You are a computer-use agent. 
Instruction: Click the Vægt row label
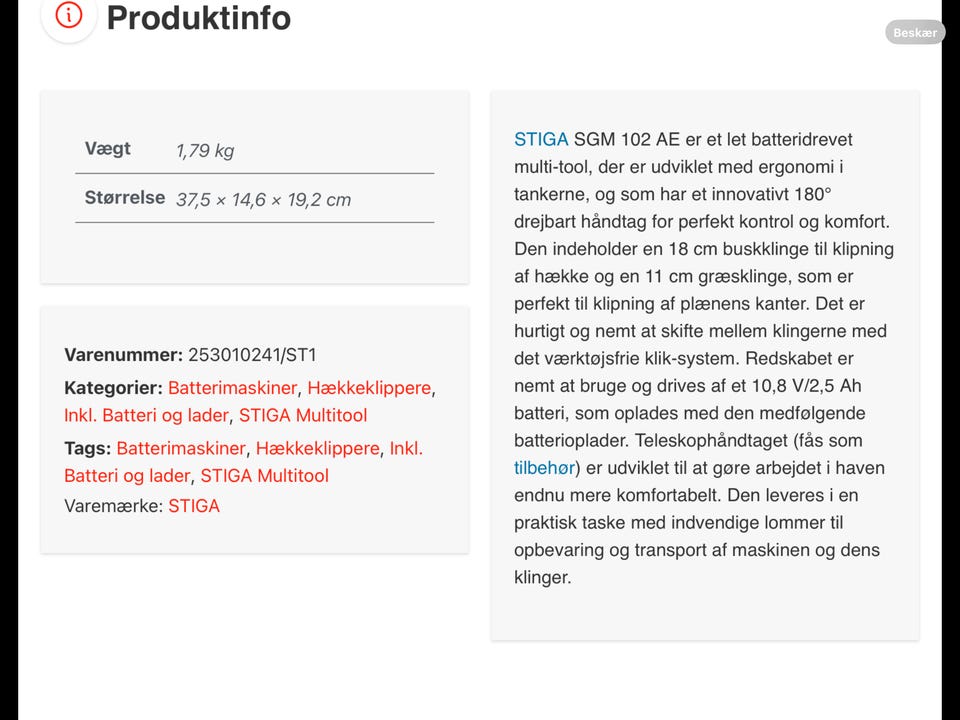point(108,149)
